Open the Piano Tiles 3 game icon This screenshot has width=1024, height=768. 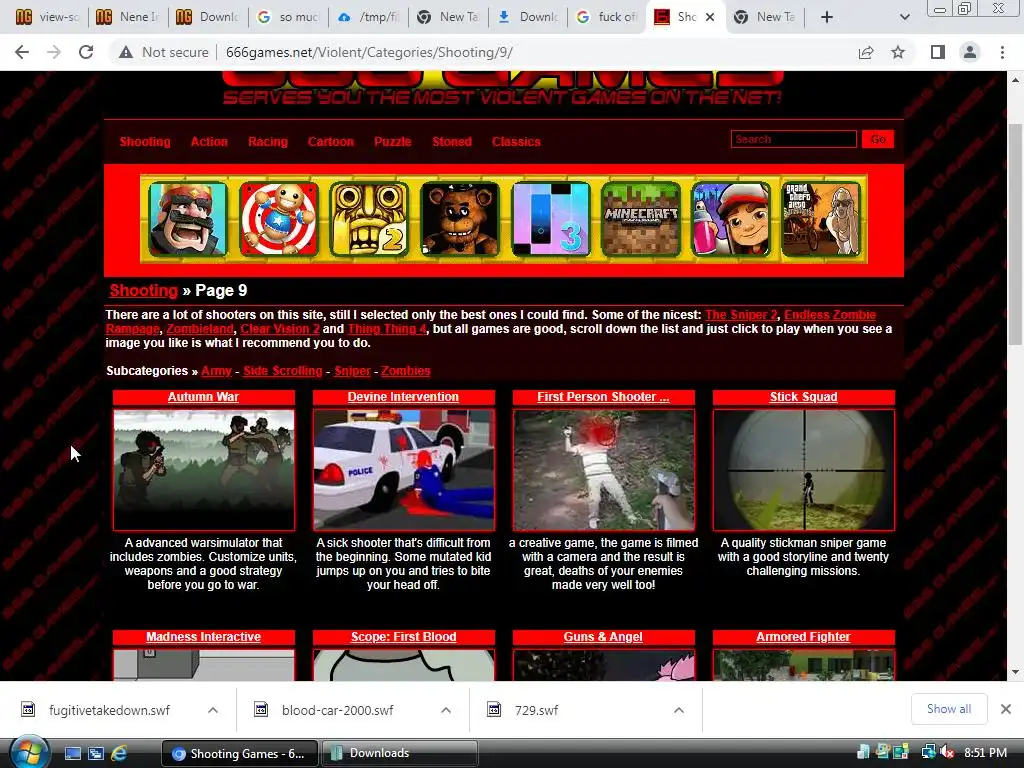[x=551, y=219]
